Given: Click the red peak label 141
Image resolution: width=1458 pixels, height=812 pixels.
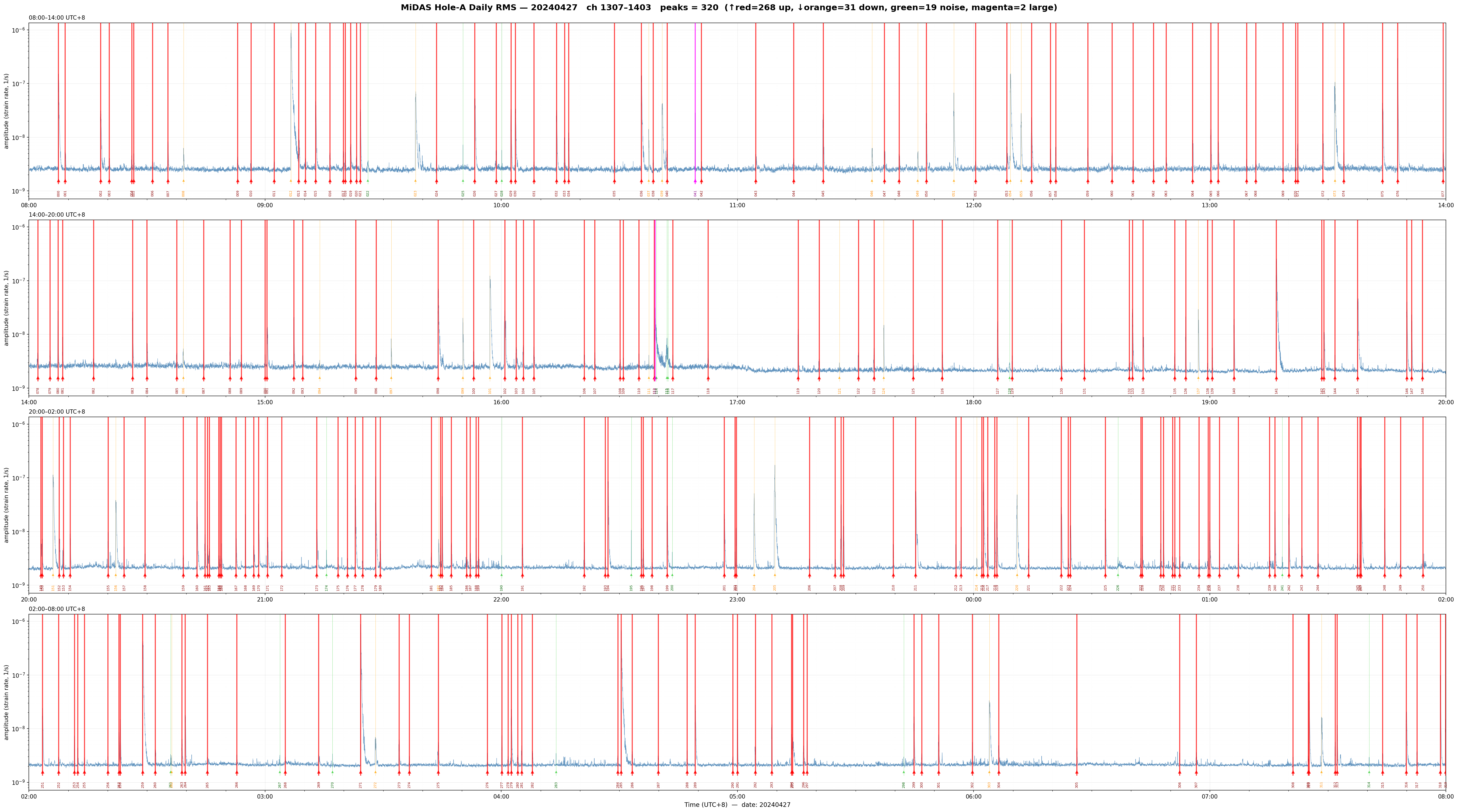Looking at the screenshot, I should (x=1276, y=391).
